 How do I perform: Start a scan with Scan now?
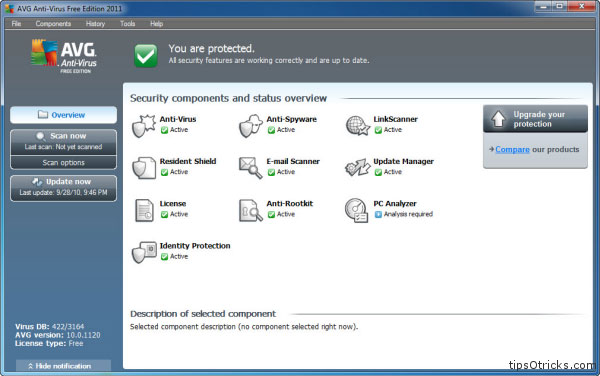(x=64, y=142)
